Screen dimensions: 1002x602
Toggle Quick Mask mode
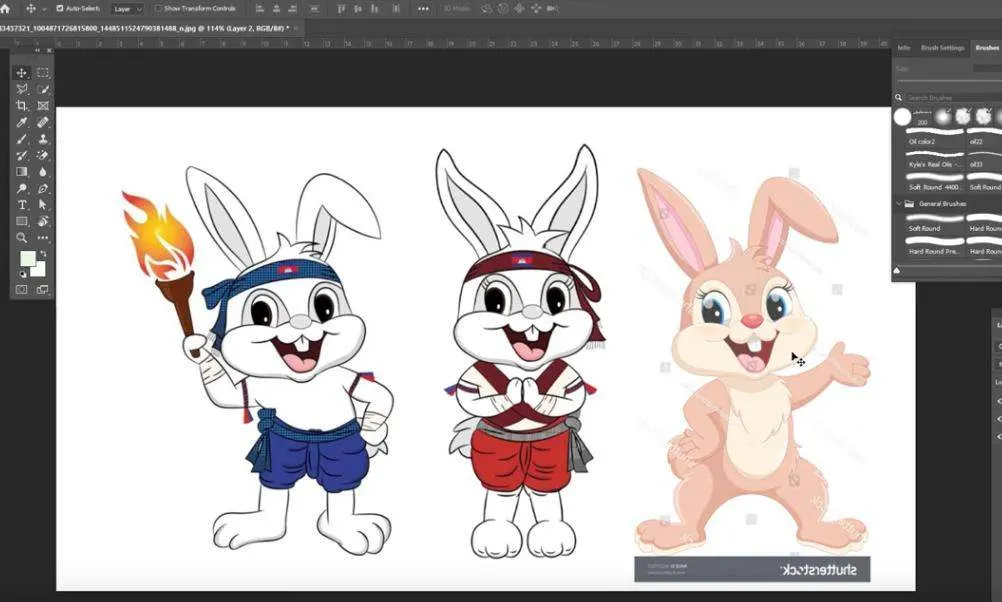[x=22, y=290]
